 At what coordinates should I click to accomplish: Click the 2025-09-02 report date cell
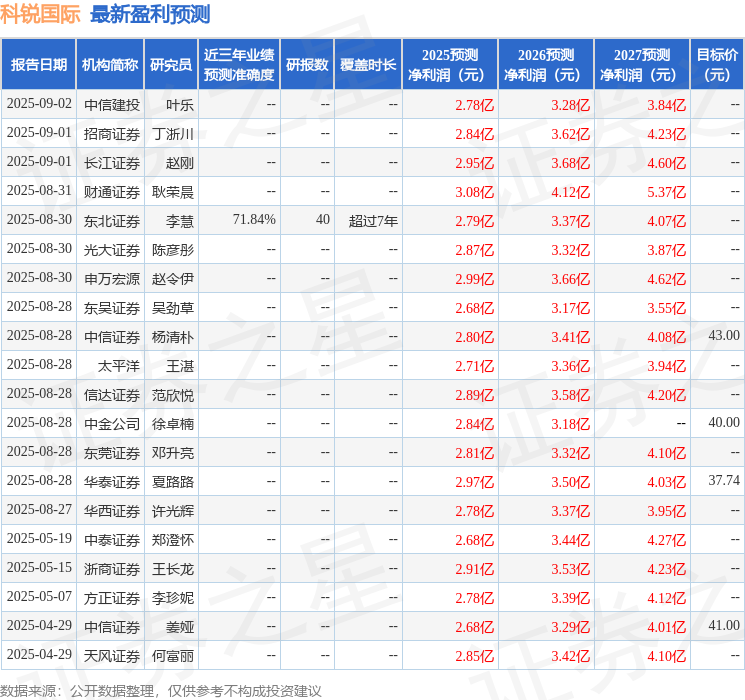pos(39,103)
